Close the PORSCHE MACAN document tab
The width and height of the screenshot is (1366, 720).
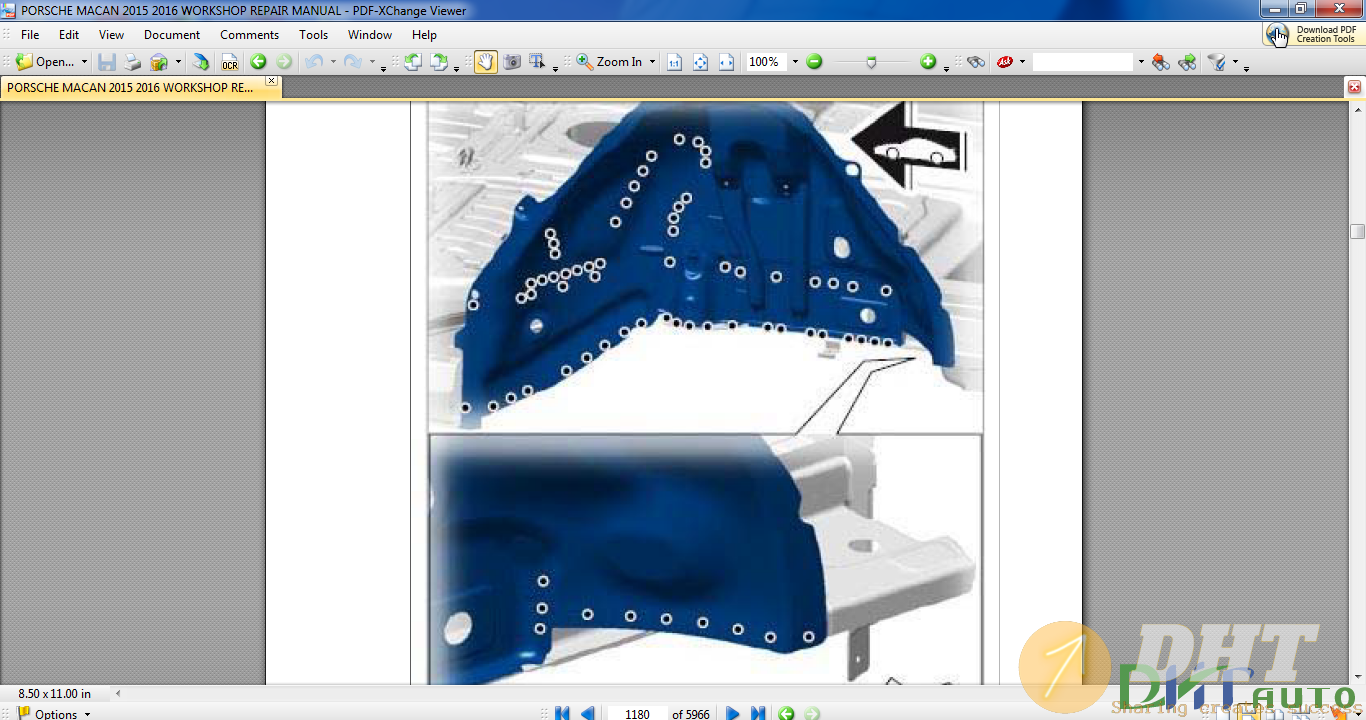[x=271, y=81]
